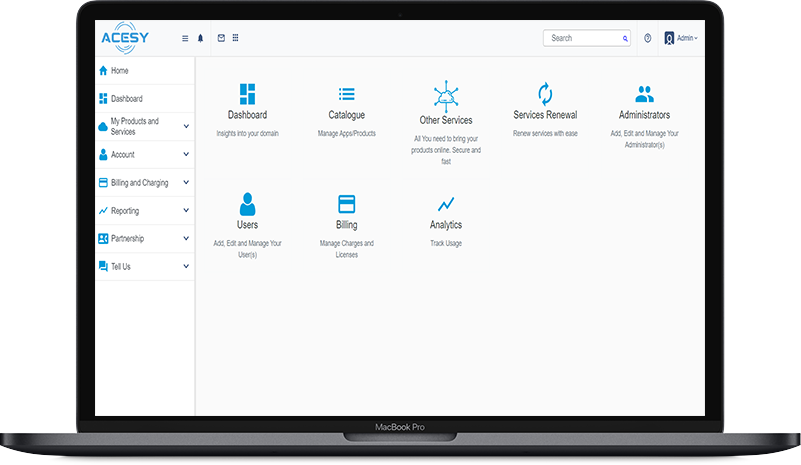The height and width of the screenshot is (465, 801).
Task: Open the Admin user dropdown
Action: 681,38
